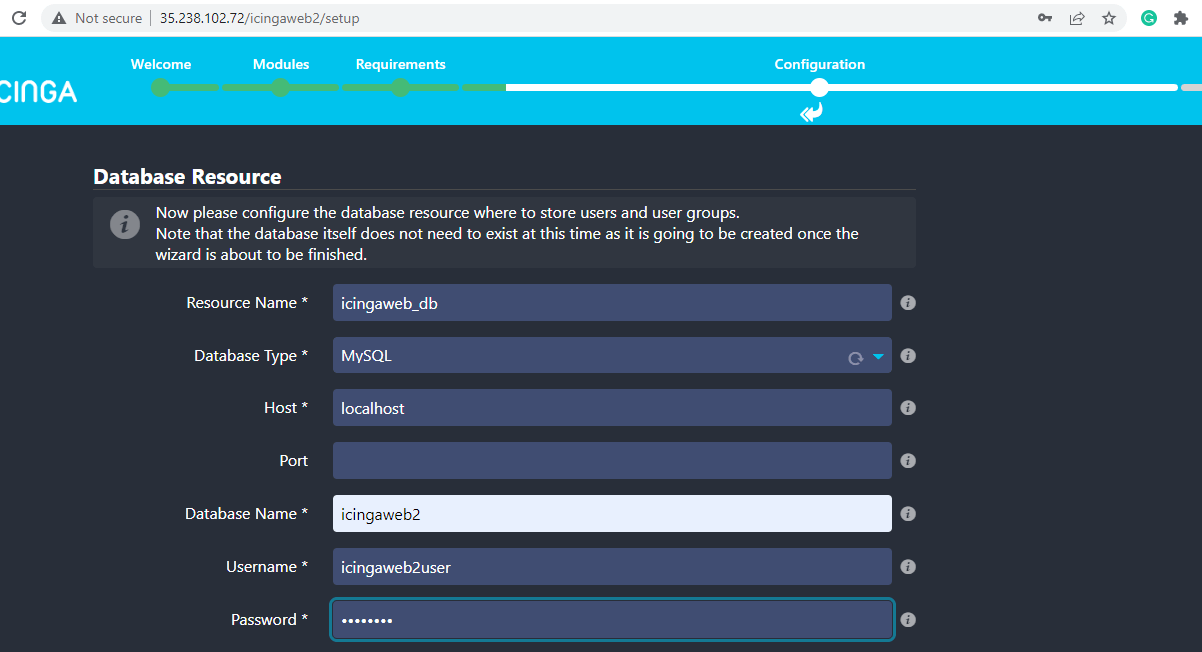Click the Configuration progress marker circle
Screen dimensions: 1202x652
click(x=820, y=88)
